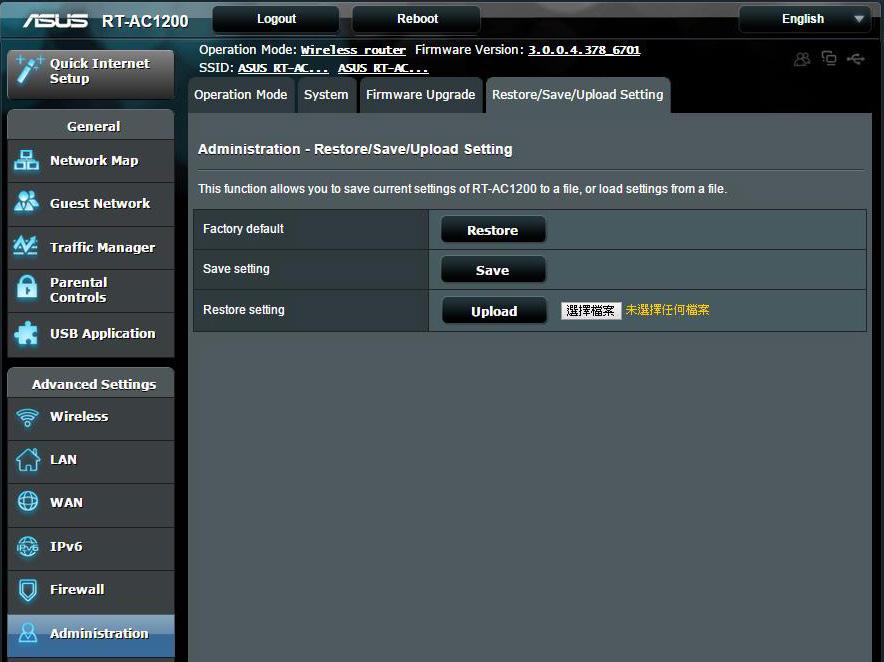Open Traffic Manager menu item
Image resolution: width=884 pixels, height=662 pixels.
point(91,248)
